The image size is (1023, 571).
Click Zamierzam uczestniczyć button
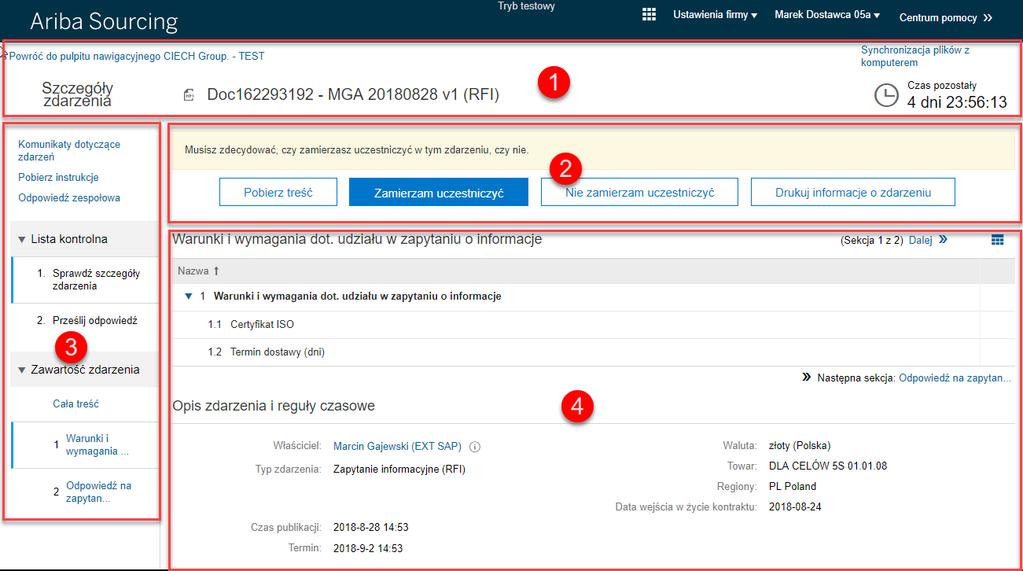pyautogui.click(x=438, y=193)
